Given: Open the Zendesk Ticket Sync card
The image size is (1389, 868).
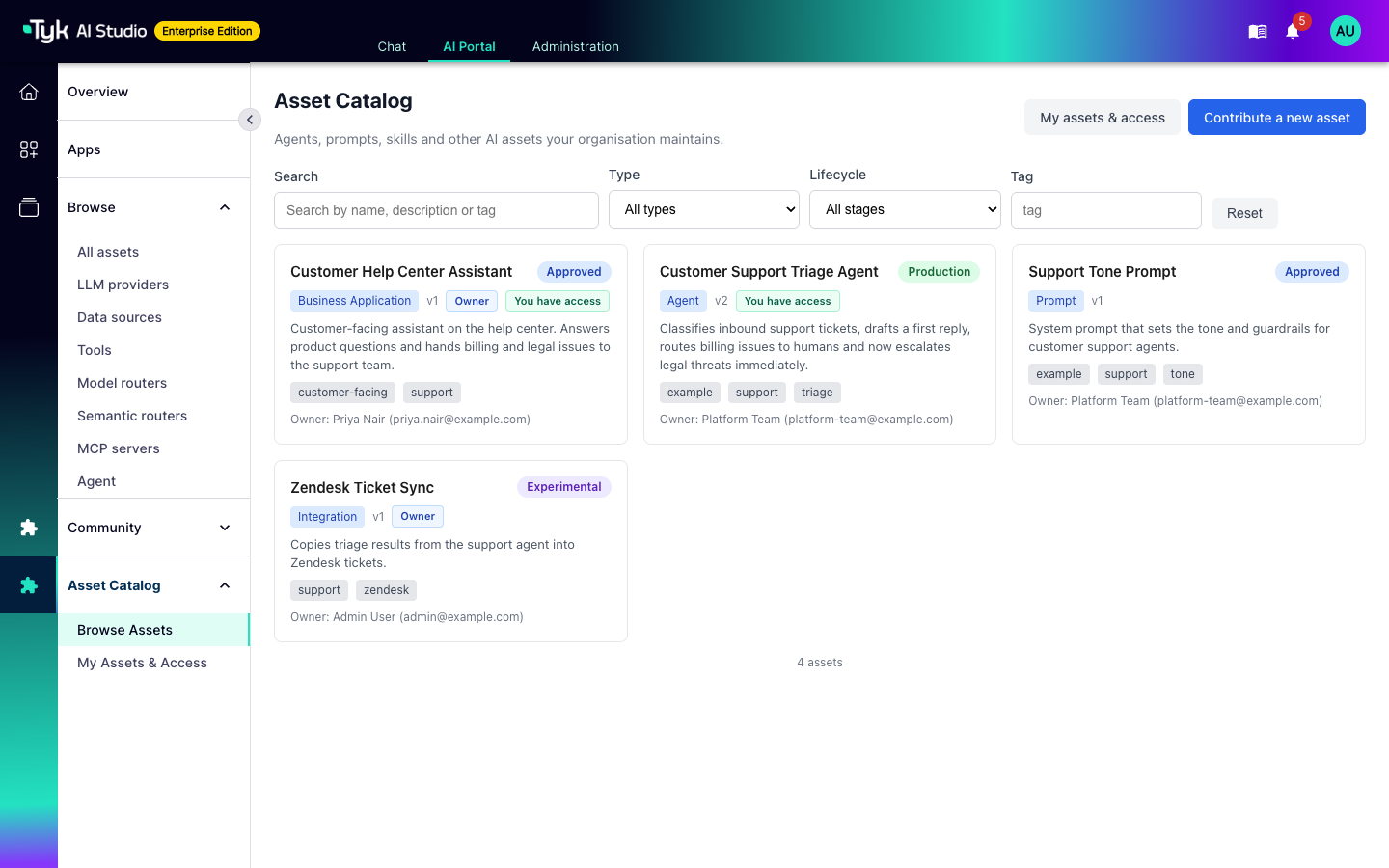Looking at the screenshot, I should point(450,551).
